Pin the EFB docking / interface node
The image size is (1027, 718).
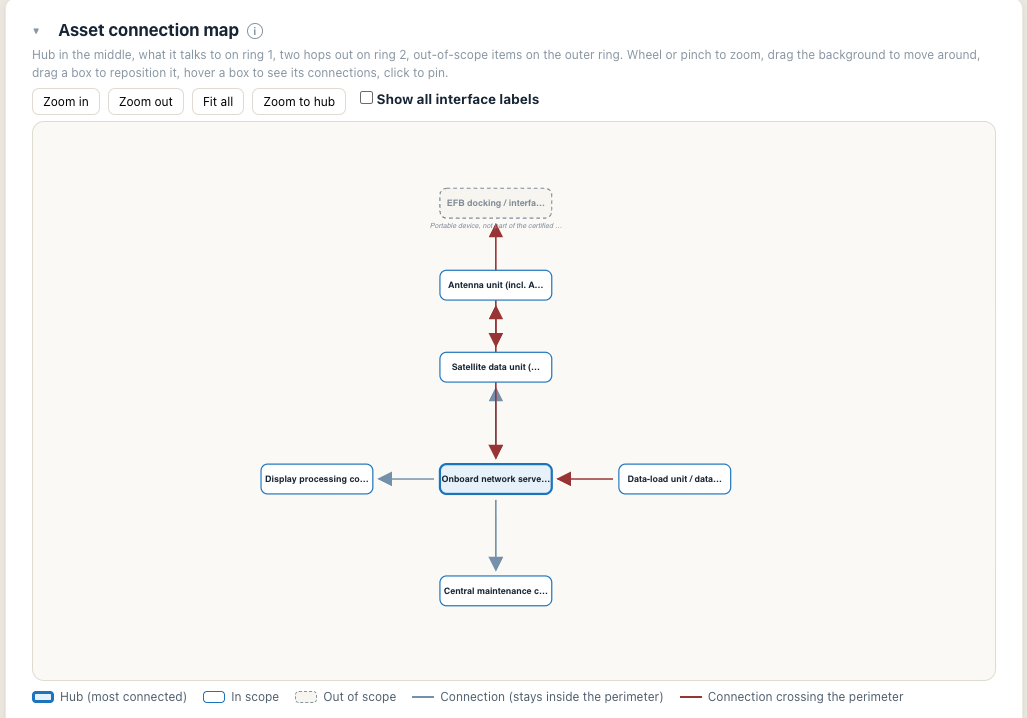(496, 203)
